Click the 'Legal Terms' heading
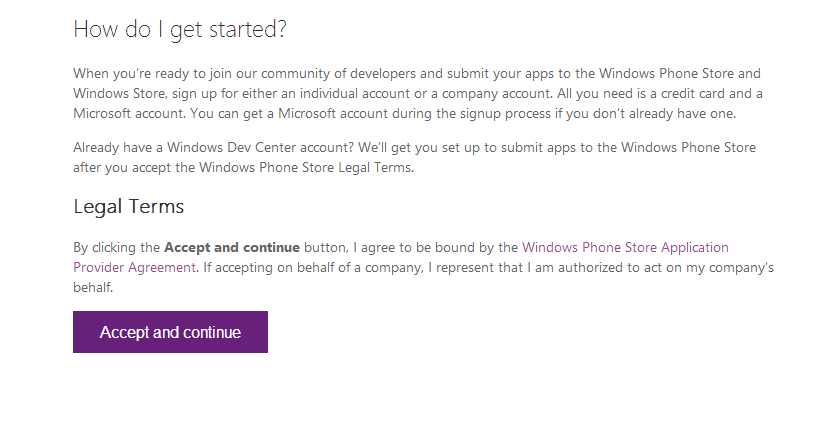This screenshot has height=426, width=825. (x=128, y=207)
